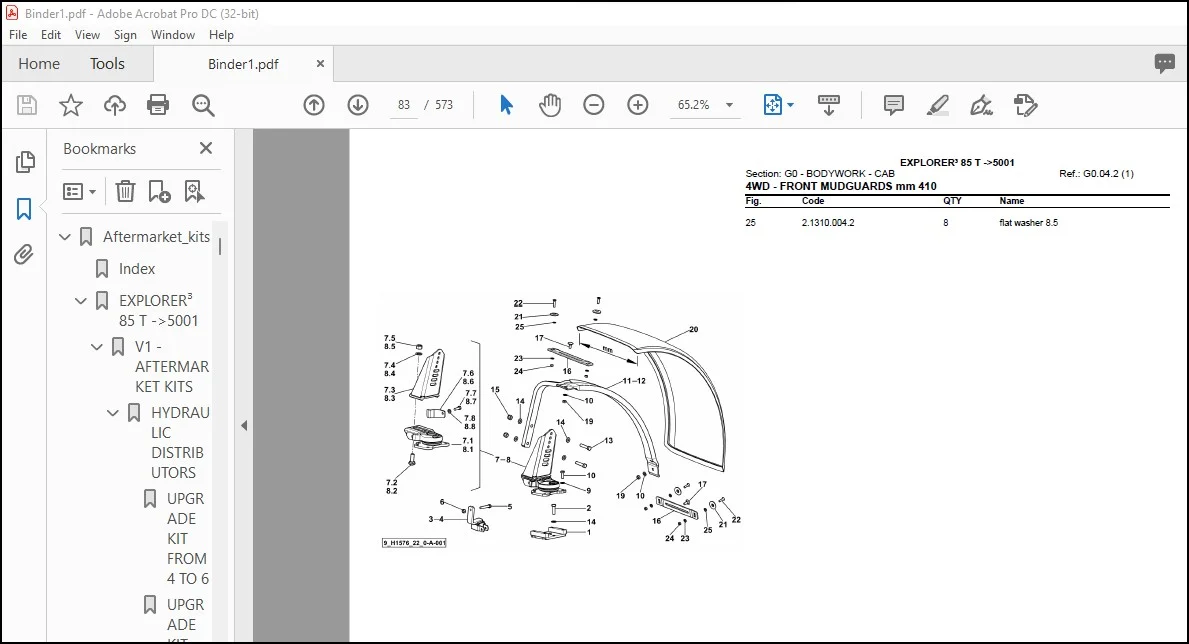Open the Edit menu
This screenshot has width=1189, height=644.
coord(51,35)
